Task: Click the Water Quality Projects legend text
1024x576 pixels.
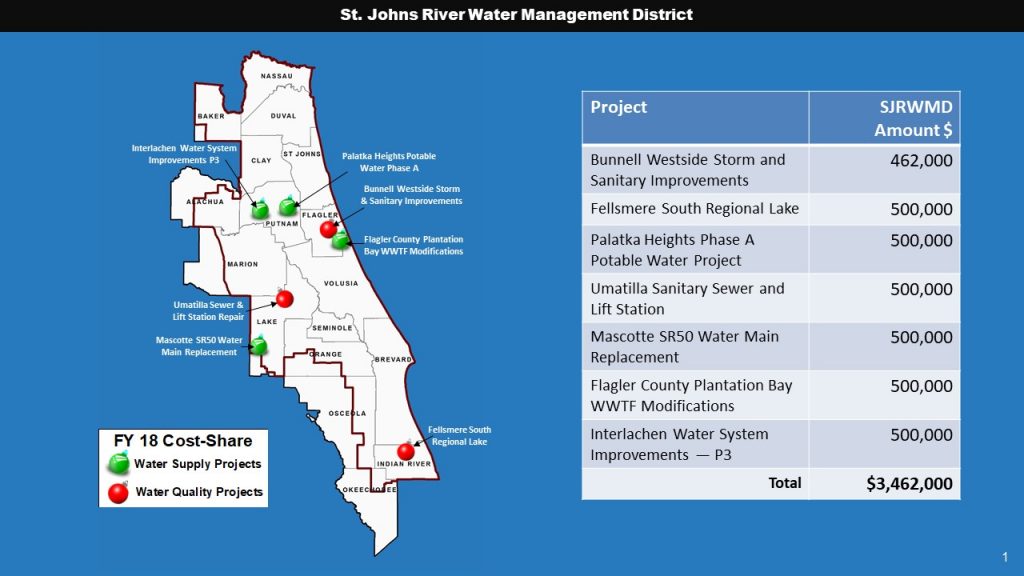Action: (x=199, y=492)
